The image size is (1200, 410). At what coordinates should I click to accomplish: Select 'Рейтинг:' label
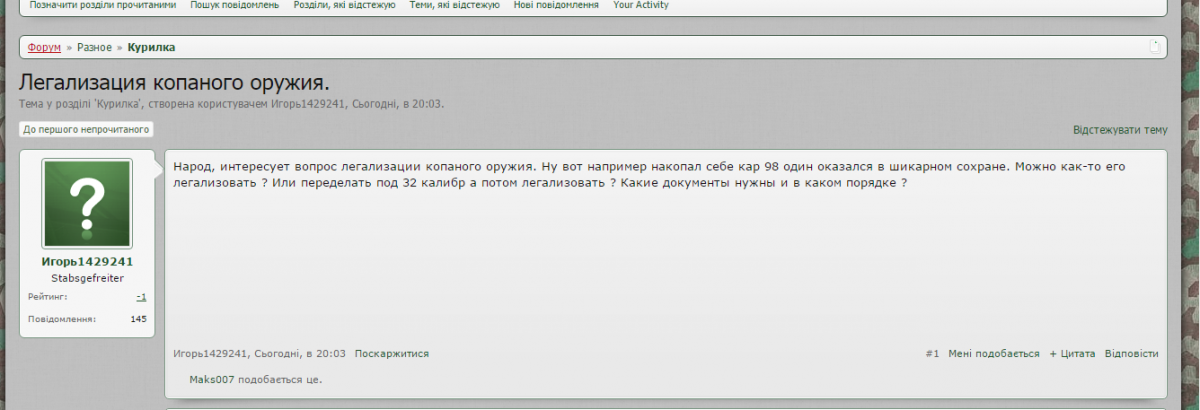pyautogui.click(x=48, y=297)
